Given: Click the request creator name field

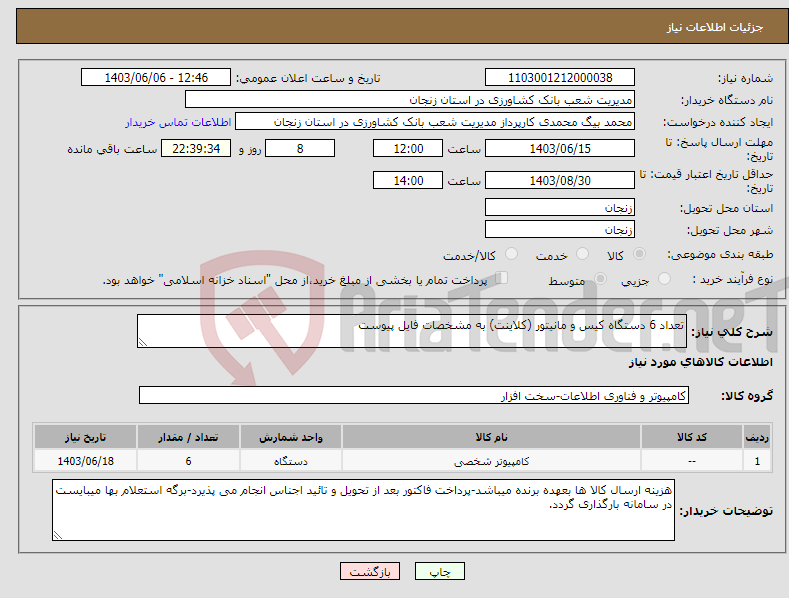Looking at the screenshot, I should (x=435, y=121).
